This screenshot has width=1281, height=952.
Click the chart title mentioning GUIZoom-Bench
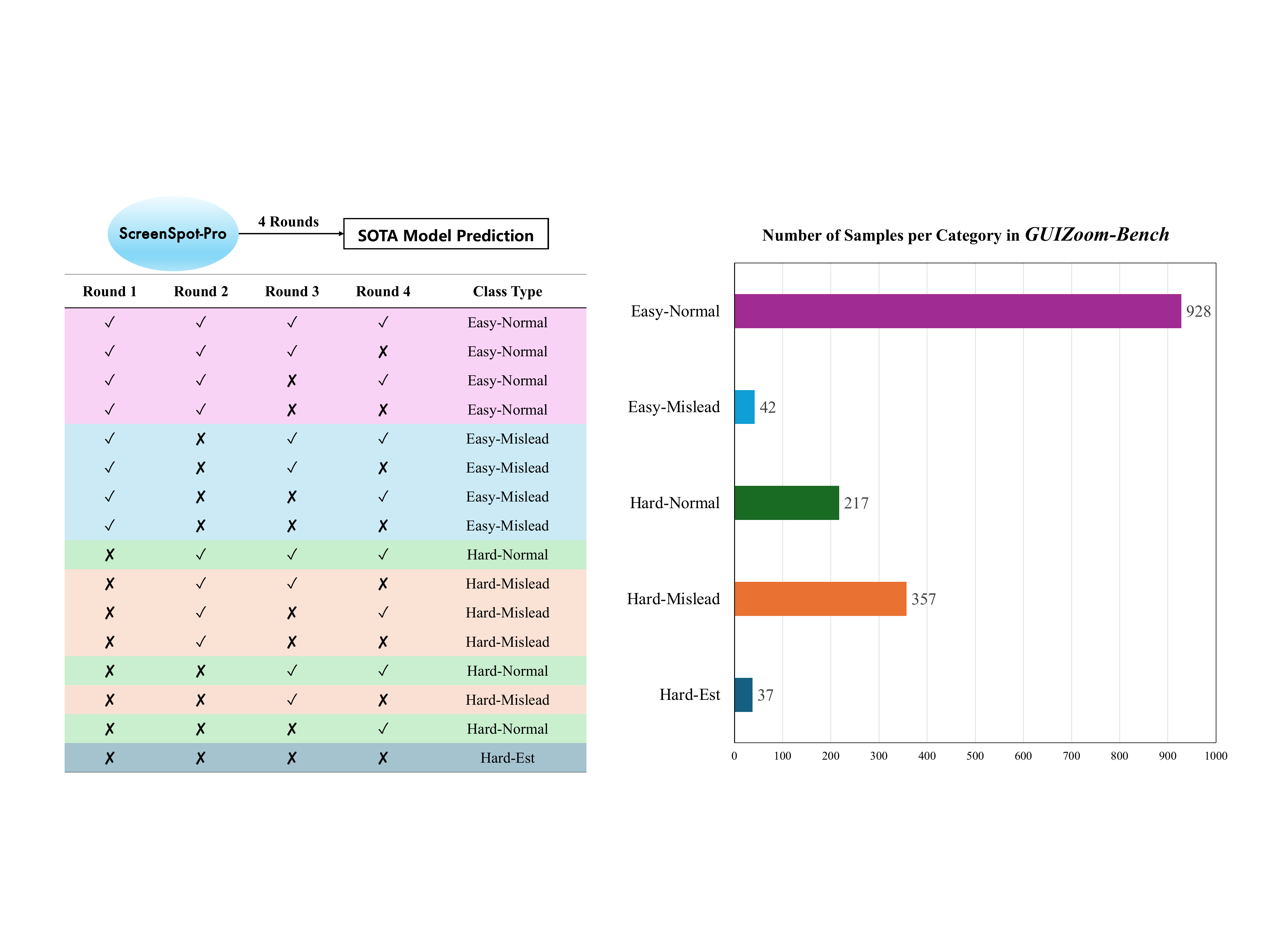(965, 235)
